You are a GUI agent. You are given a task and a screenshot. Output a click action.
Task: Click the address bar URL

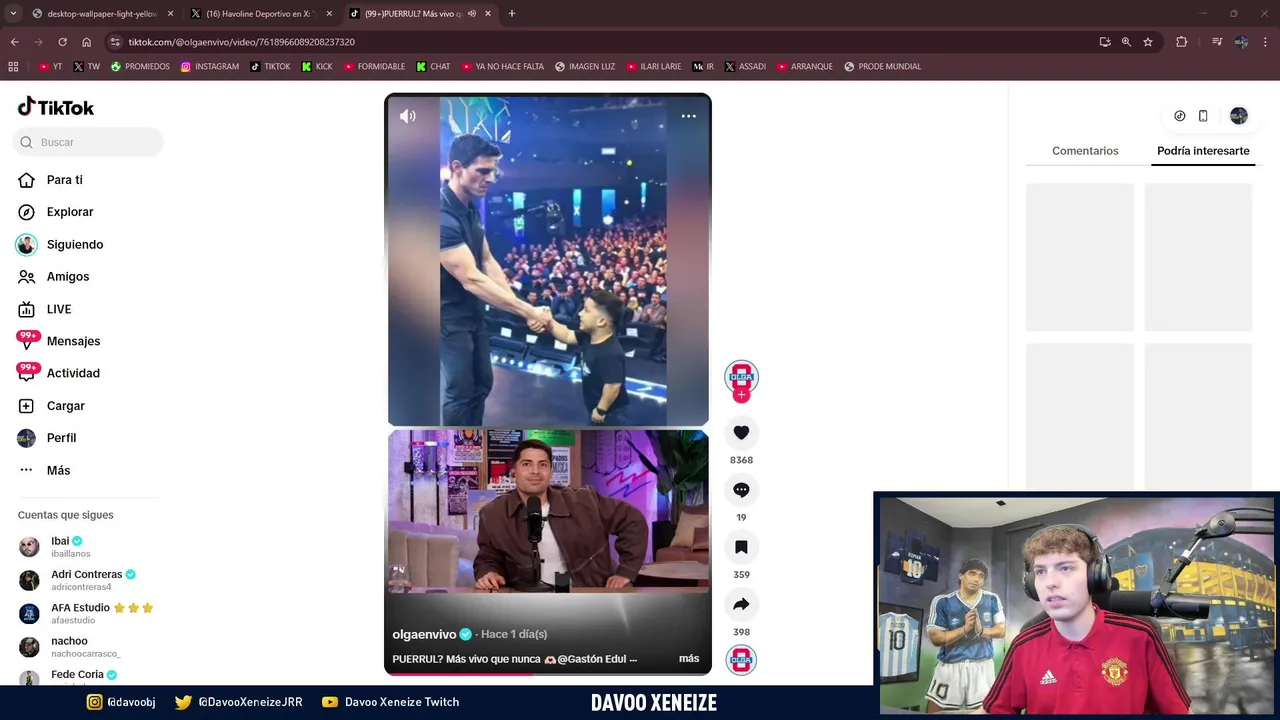coord(241,42)
